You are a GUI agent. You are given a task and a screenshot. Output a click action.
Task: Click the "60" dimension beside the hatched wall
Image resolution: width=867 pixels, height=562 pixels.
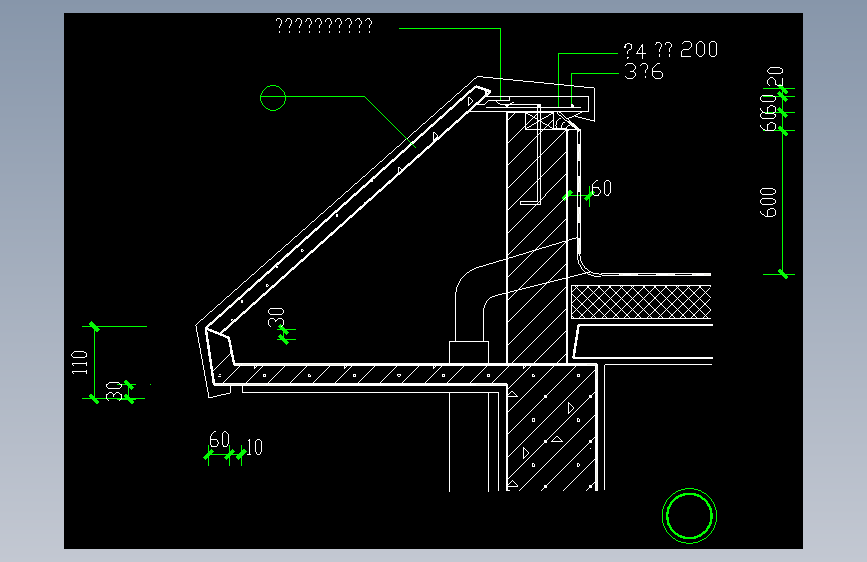(602, 189)
